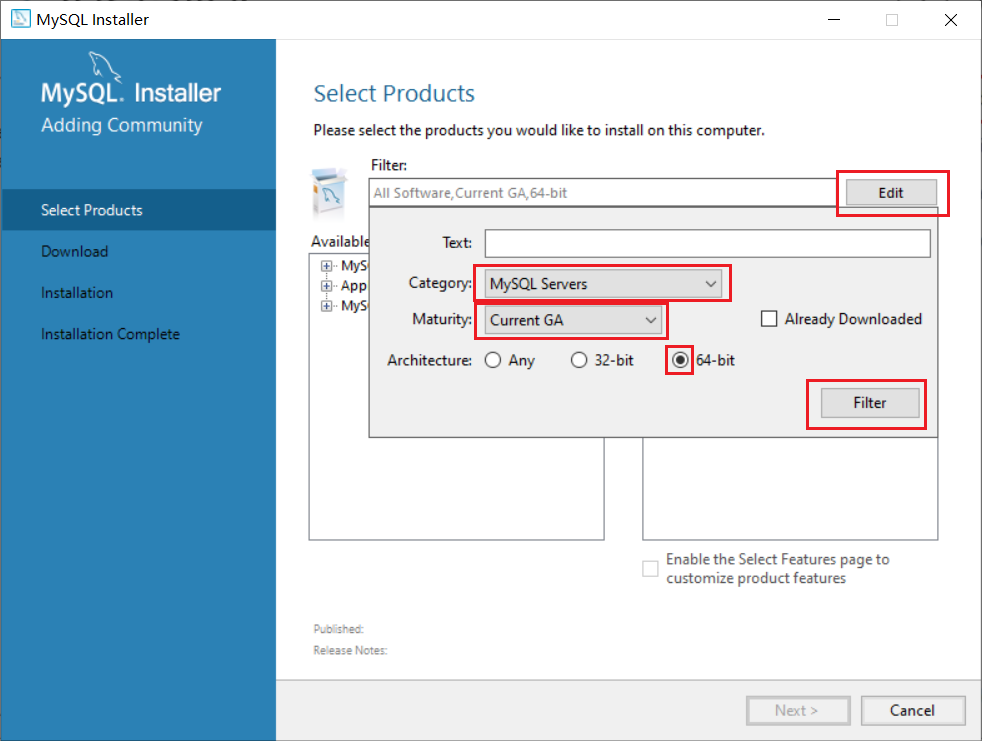
Task: Open the Category dropdown showing MySQL Servers
Action: tap(602, 284)
